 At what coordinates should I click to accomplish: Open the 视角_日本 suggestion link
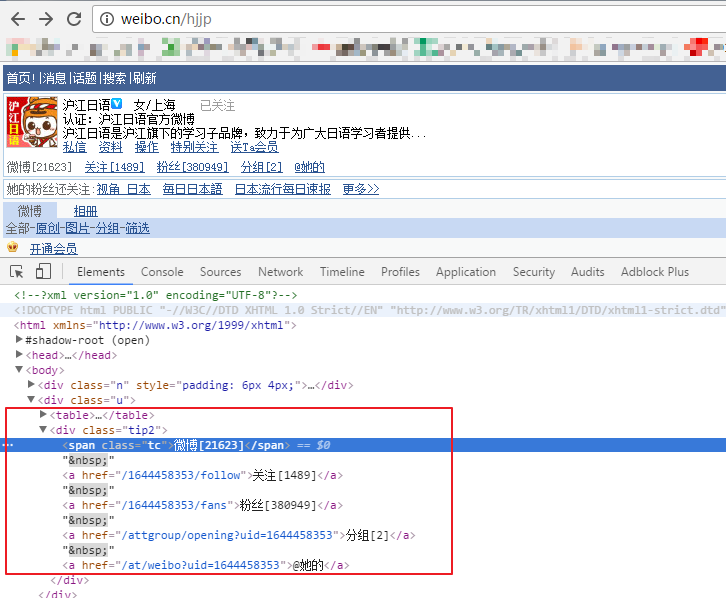tap(124, 189)
